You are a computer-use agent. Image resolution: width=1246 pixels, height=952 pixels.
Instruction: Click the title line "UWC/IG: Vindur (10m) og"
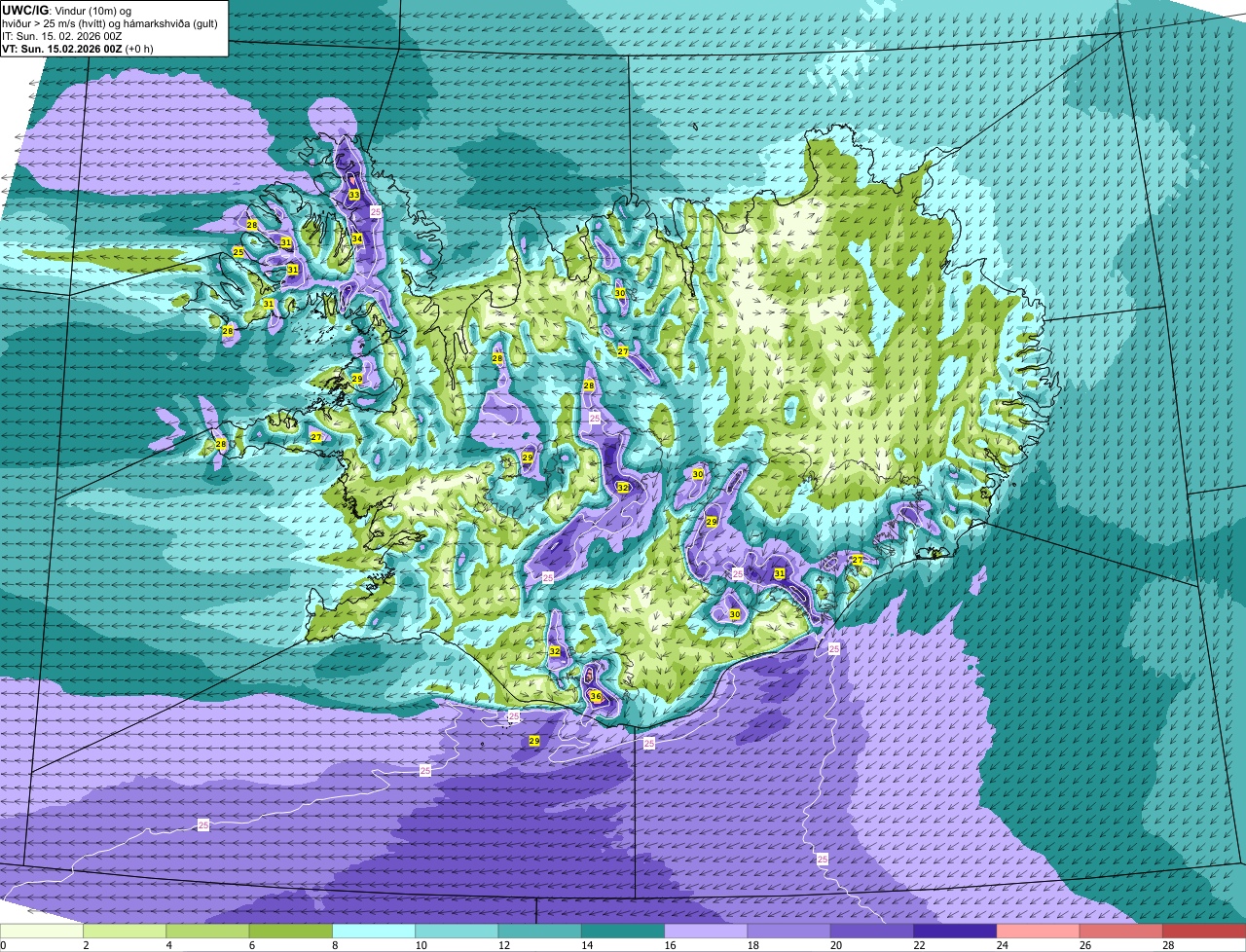coord(67,10)
